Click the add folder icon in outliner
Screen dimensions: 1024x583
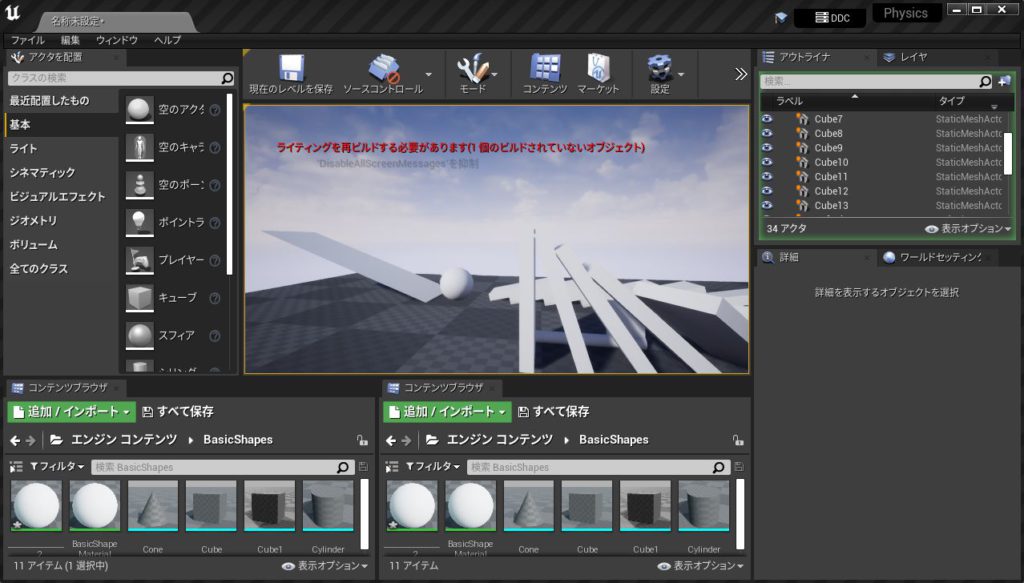[x=1004, y=82]
